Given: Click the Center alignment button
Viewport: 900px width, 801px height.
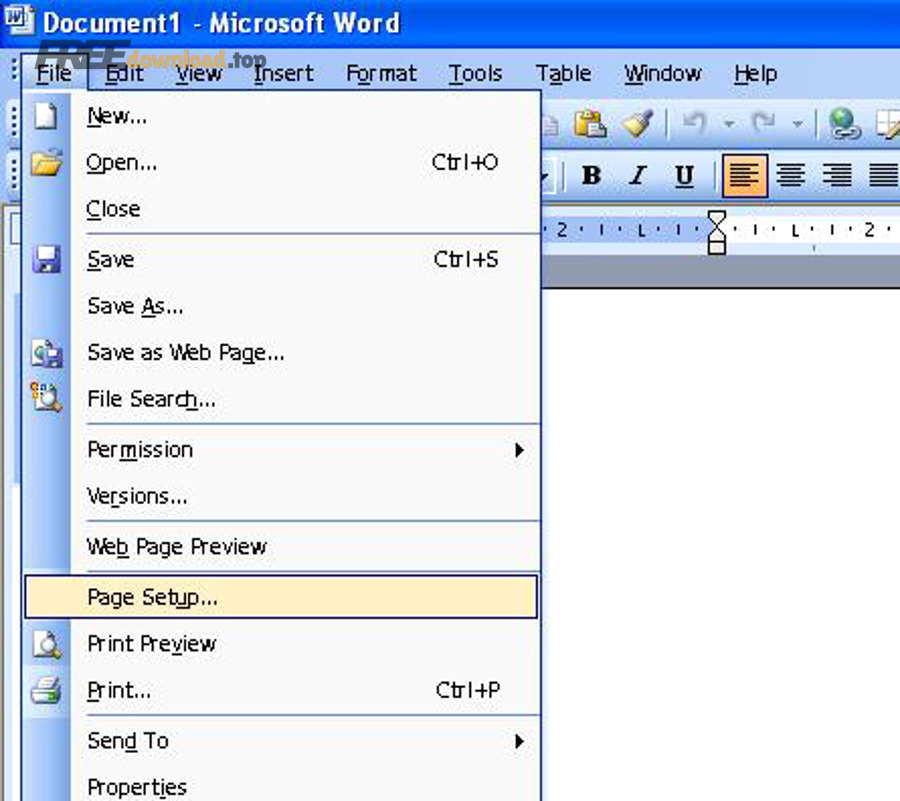Looking at the screenshot, I should point(791,176).
